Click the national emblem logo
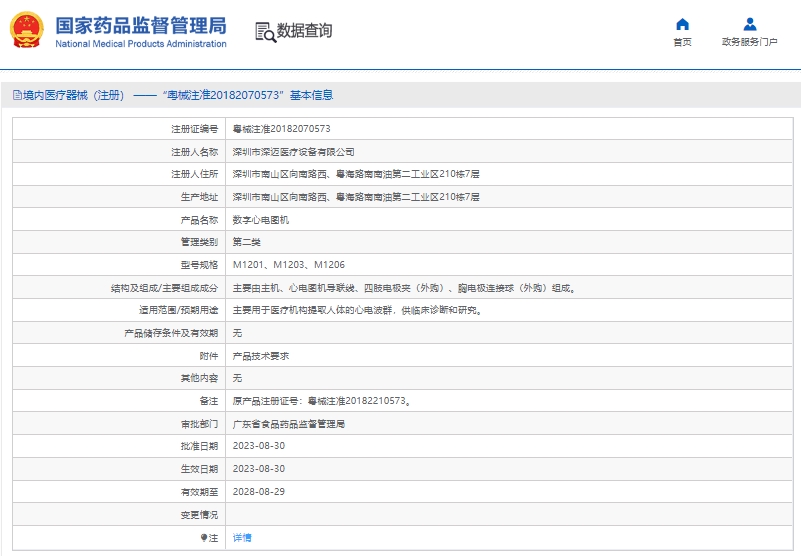This screenshot has height=556, width=801. 27,30
